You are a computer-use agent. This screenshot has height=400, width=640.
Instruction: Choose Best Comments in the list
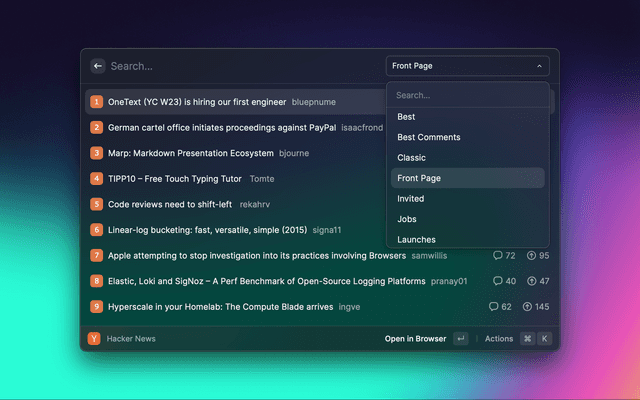429,137
